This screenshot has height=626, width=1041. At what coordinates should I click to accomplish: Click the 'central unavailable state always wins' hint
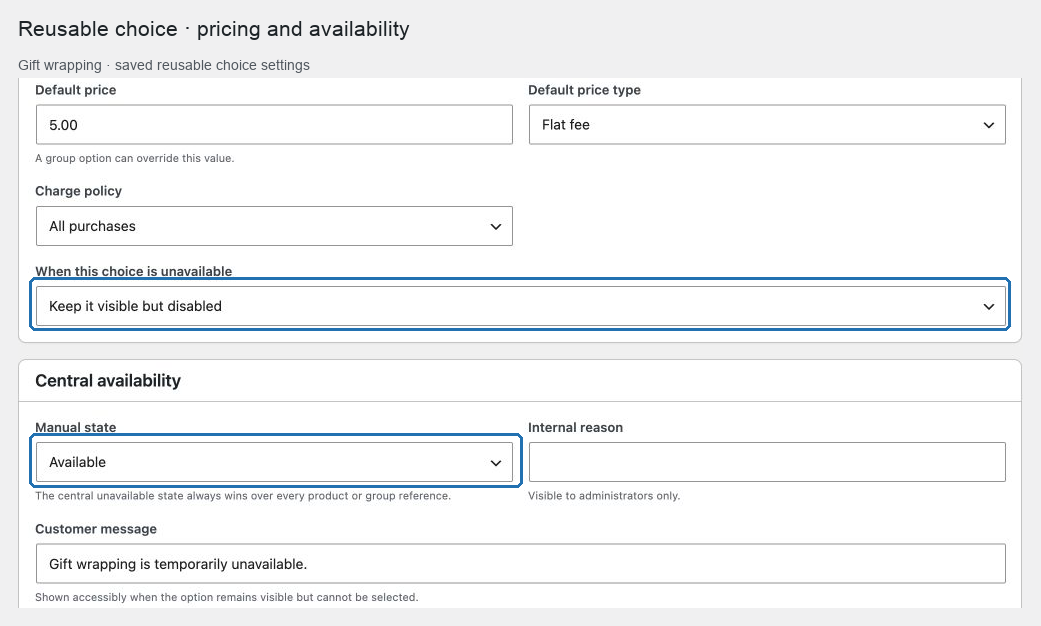click(243, 496)
